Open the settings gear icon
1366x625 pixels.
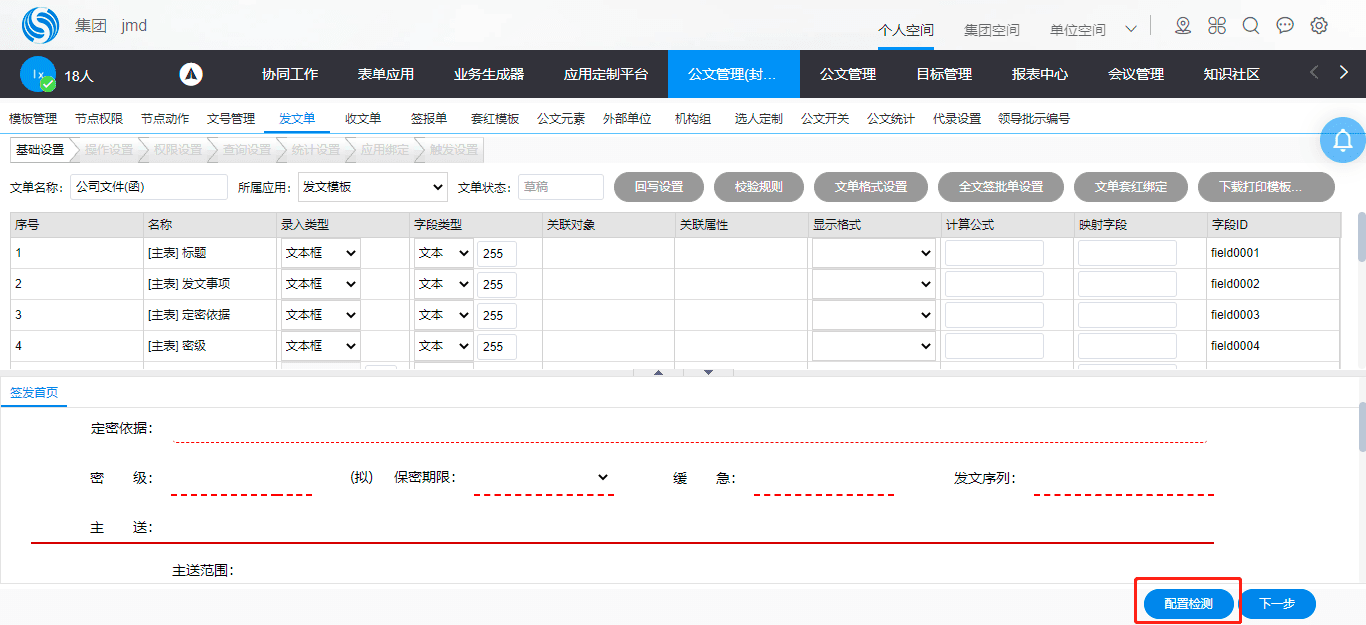point(1319,26)
